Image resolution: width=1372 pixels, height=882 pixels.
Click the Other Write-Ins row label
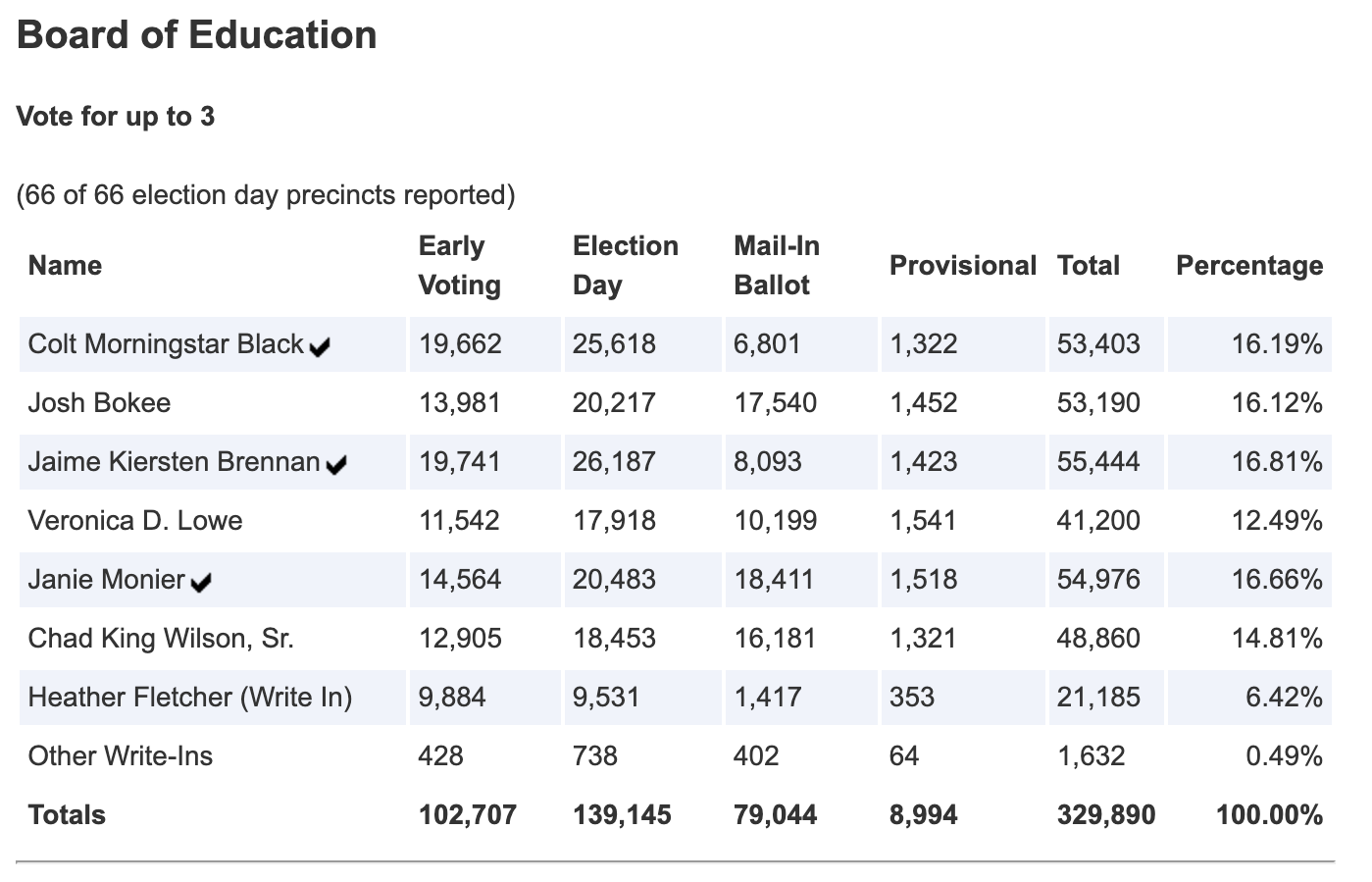click(x=120, y=756)
